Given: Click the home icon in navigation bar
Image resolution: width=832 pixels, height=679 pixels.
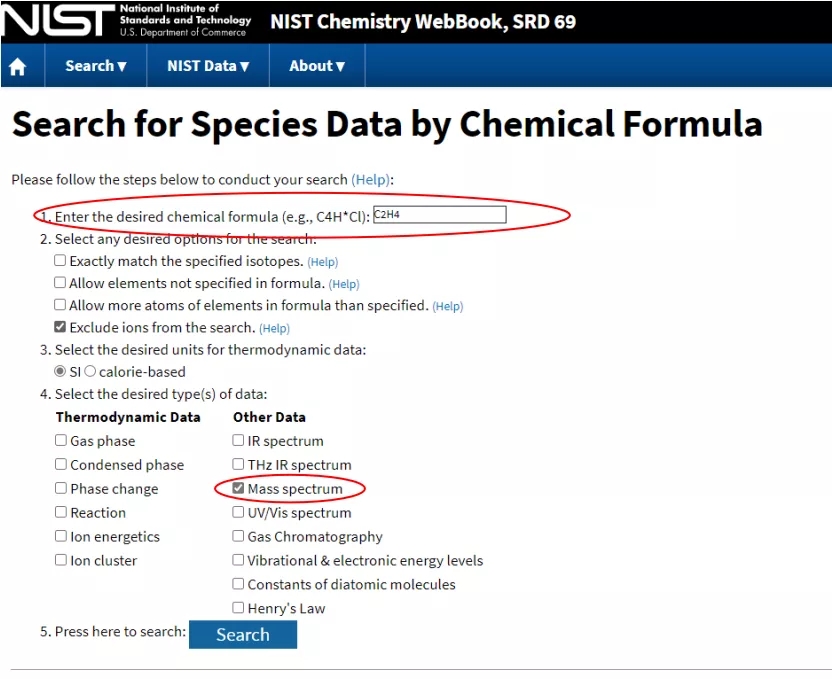Looking at the screenshot, I should pos(17,67).
